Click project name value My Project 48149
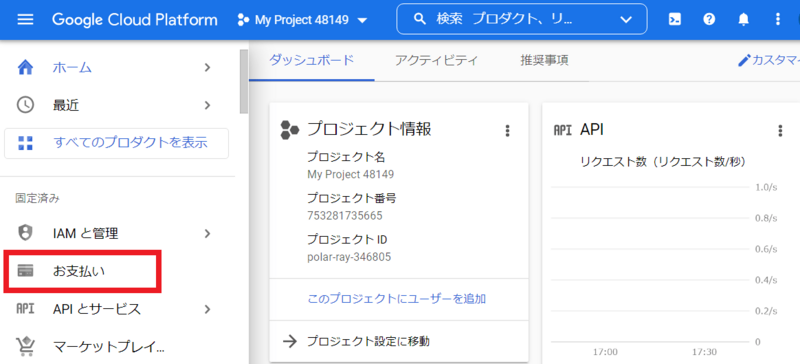The image size is (800, 364). tap(351, 175)
